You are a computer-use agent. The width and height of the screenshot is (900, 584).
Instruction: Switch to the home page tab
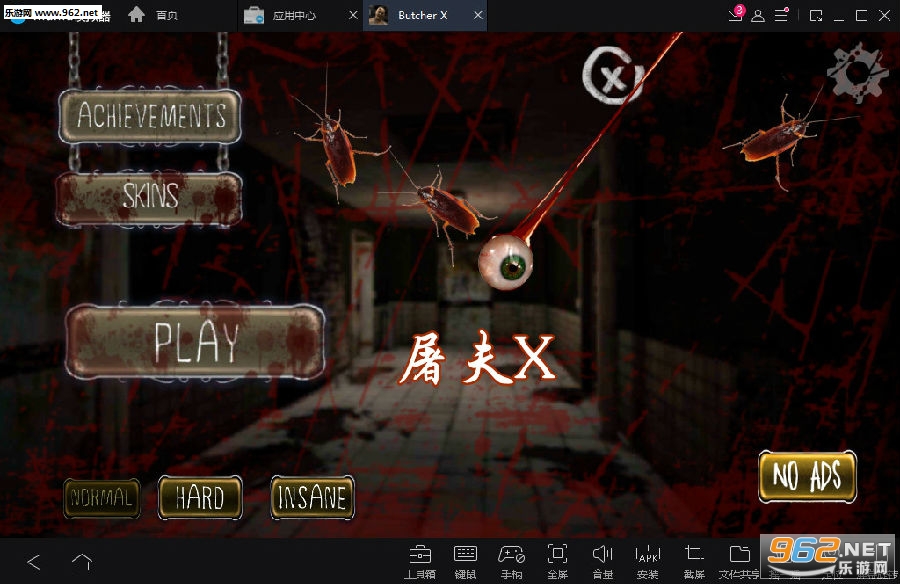[153, 16]
